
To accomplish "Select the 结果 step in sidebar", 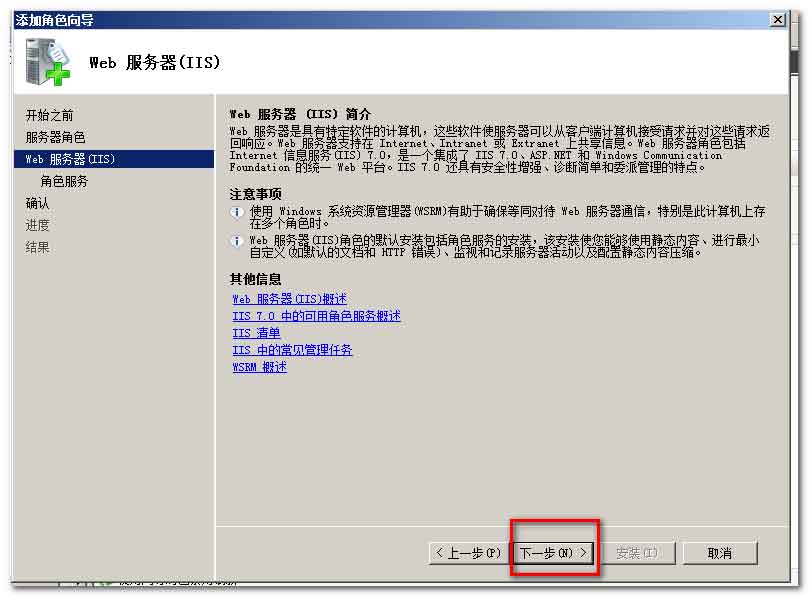I will pos(38,248).
